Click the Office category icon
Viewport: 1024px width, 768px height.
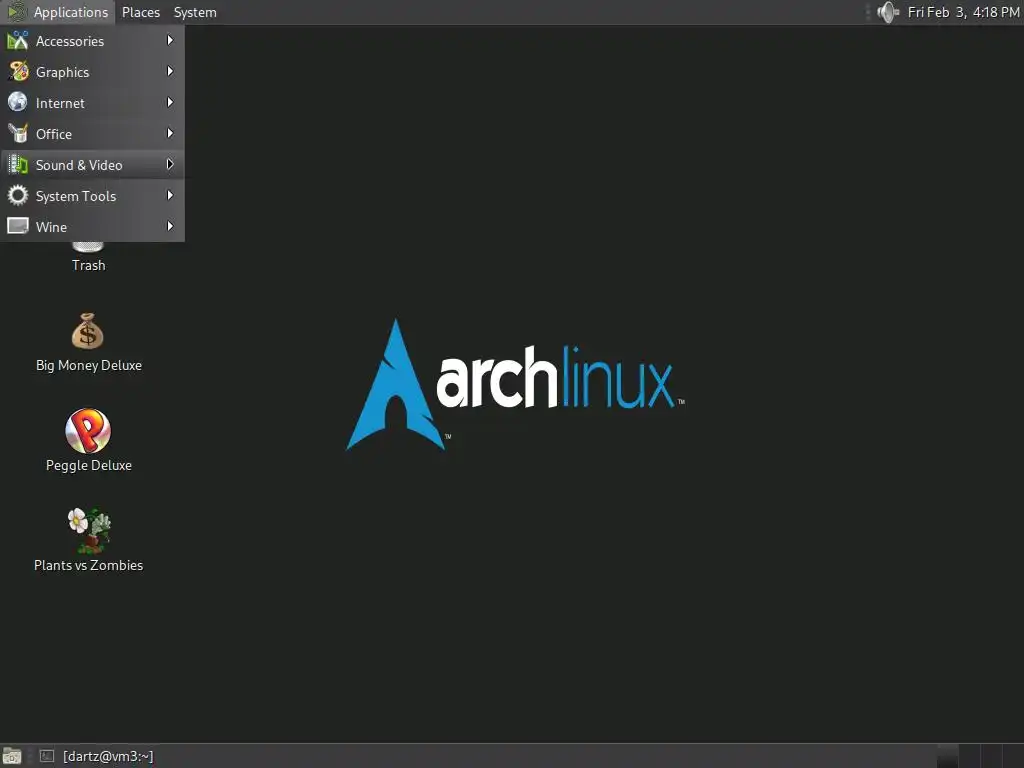pos(18,133)
